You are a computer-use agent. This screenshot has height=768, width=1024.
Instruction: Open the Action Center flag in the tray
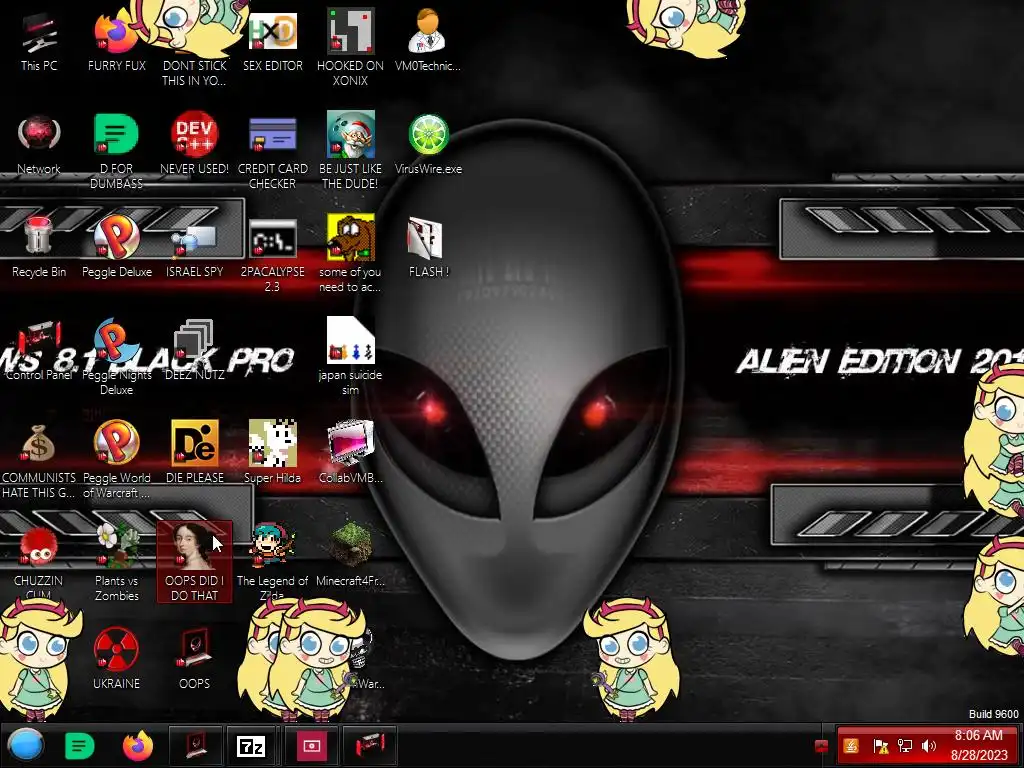pos(880,746)
